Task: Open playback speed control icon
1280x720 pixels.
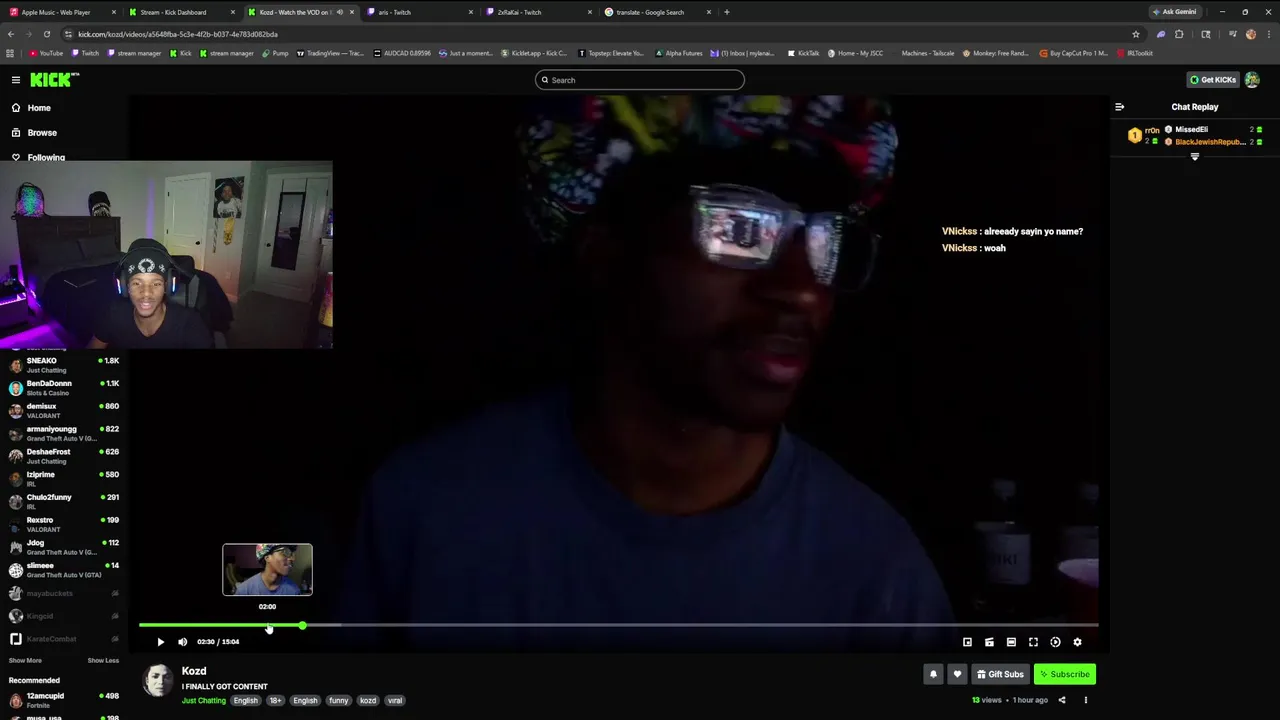Action: pyautogui.click(x=1055, y=642)
